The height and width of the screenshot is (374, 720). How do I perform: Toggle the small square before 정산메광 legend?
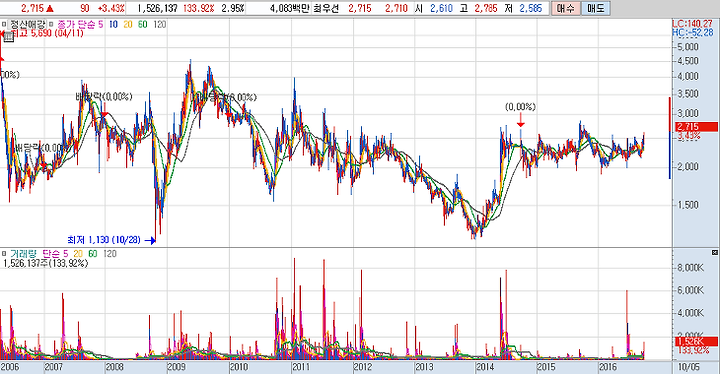coord(4,24)
